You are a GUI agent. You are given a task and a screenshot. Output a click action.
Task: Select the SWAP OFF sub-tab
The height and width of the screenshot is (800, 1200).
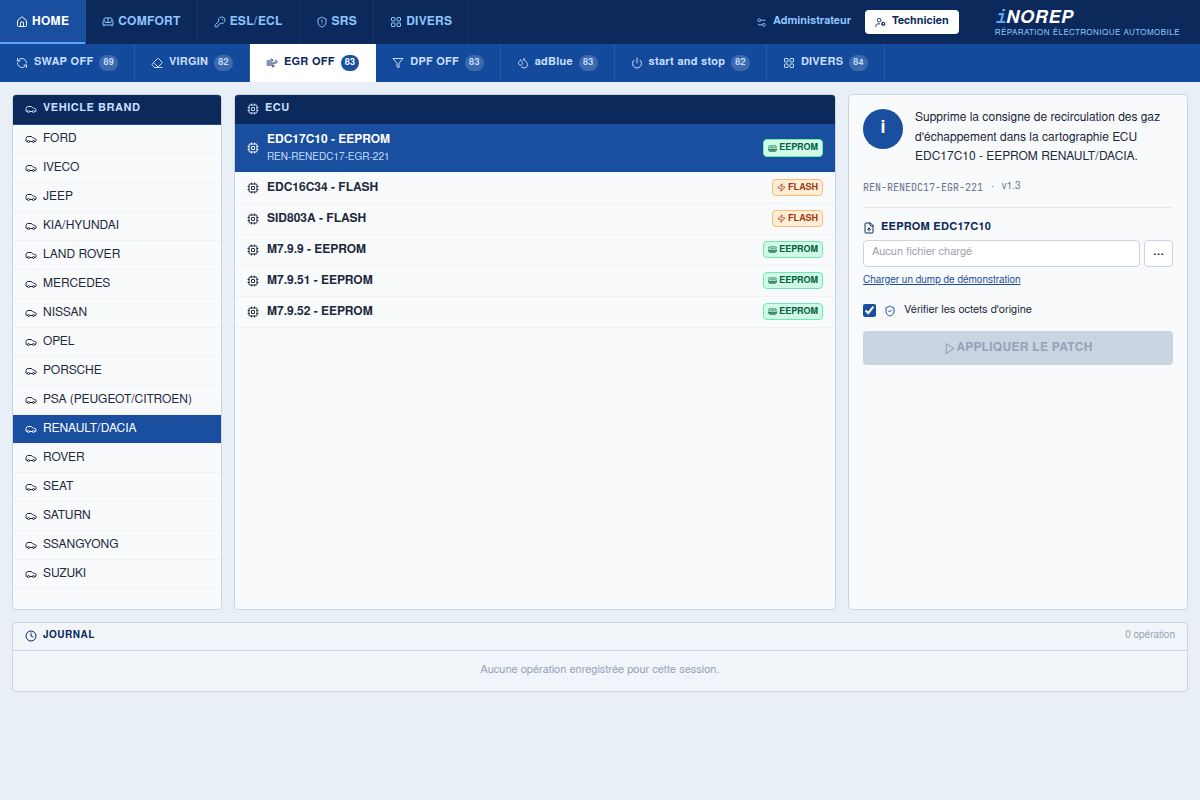click(x=67, y=62)
